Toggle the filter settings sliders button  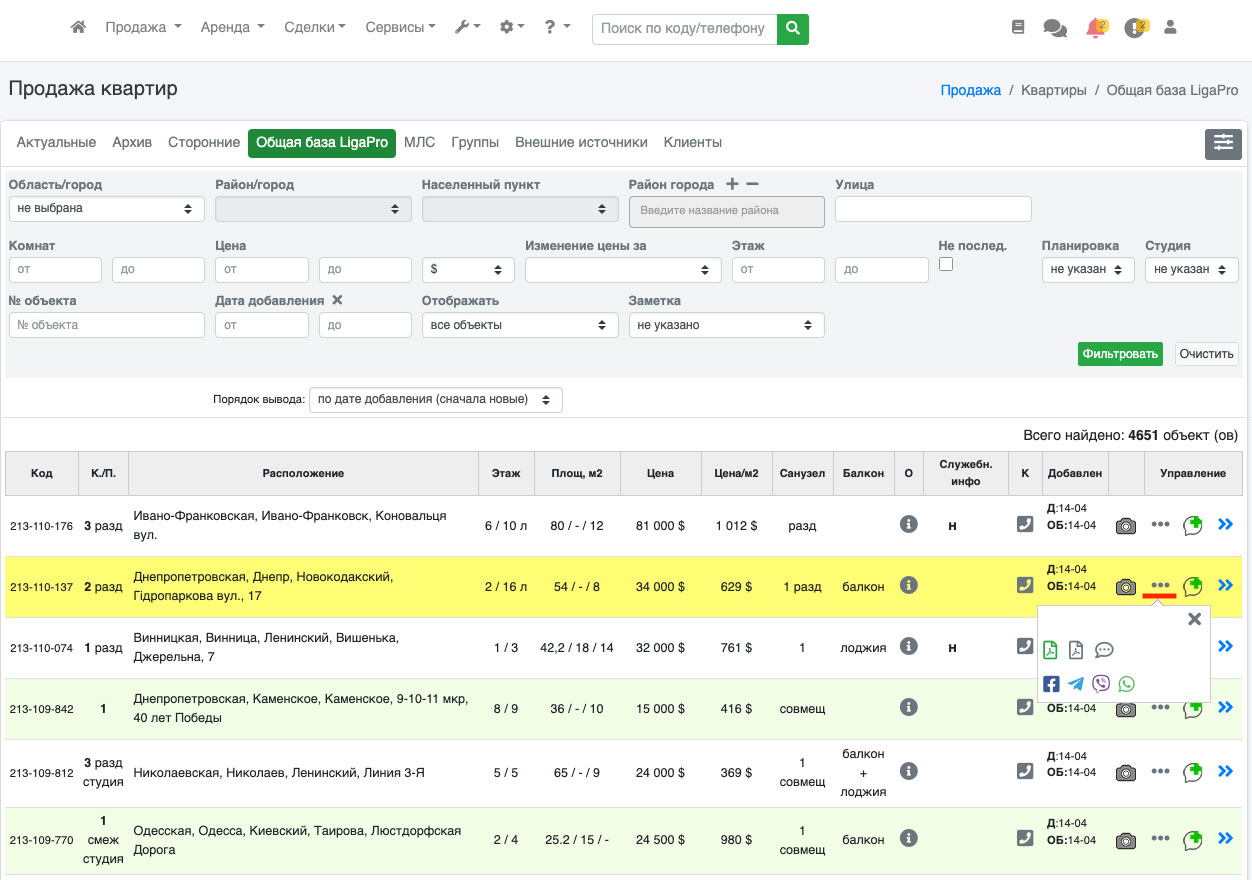[x=1223, y=144]
